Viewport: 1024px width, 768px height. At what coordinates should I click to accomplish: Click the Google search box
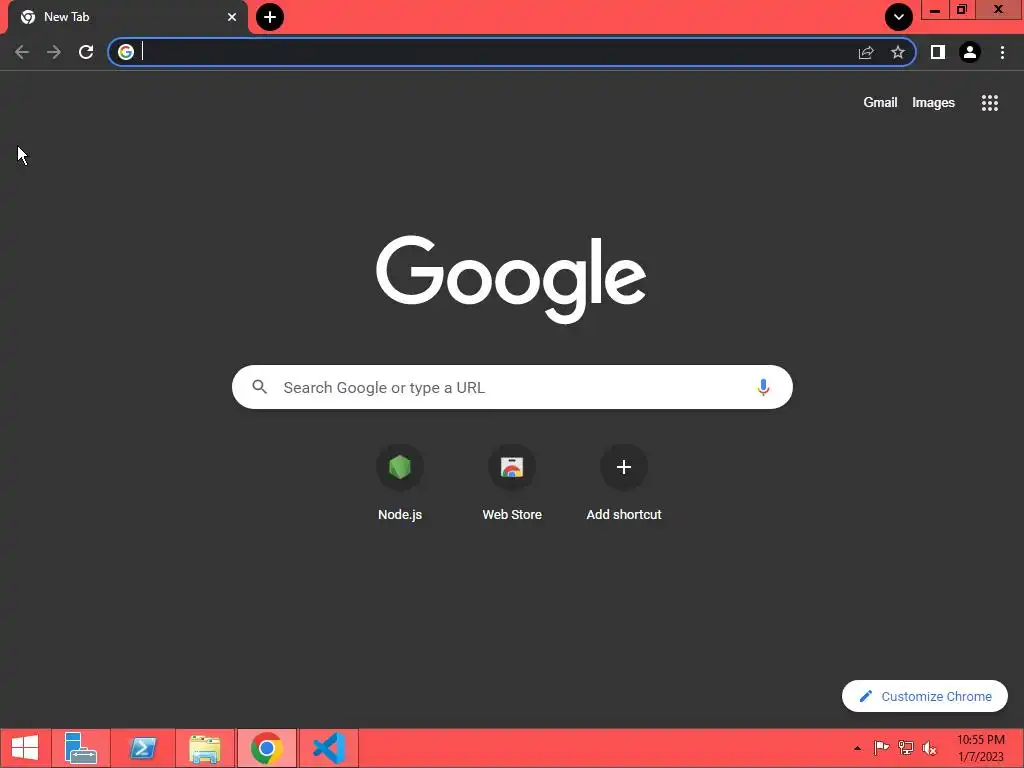coord(512,387)
